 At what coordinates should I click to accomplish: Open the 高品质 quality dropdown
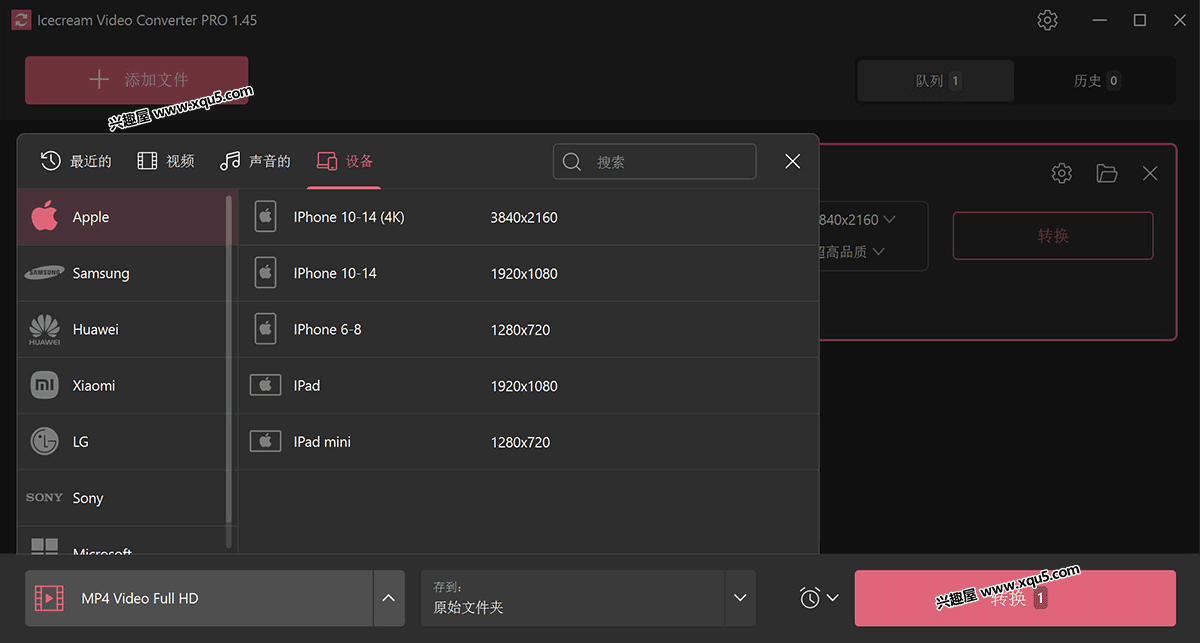[x=850, y=252]
